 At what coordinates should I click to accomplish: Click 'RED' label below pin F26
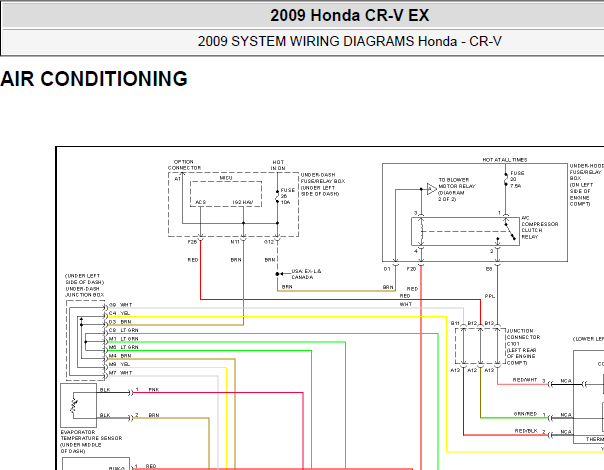(x=193, y=260)
